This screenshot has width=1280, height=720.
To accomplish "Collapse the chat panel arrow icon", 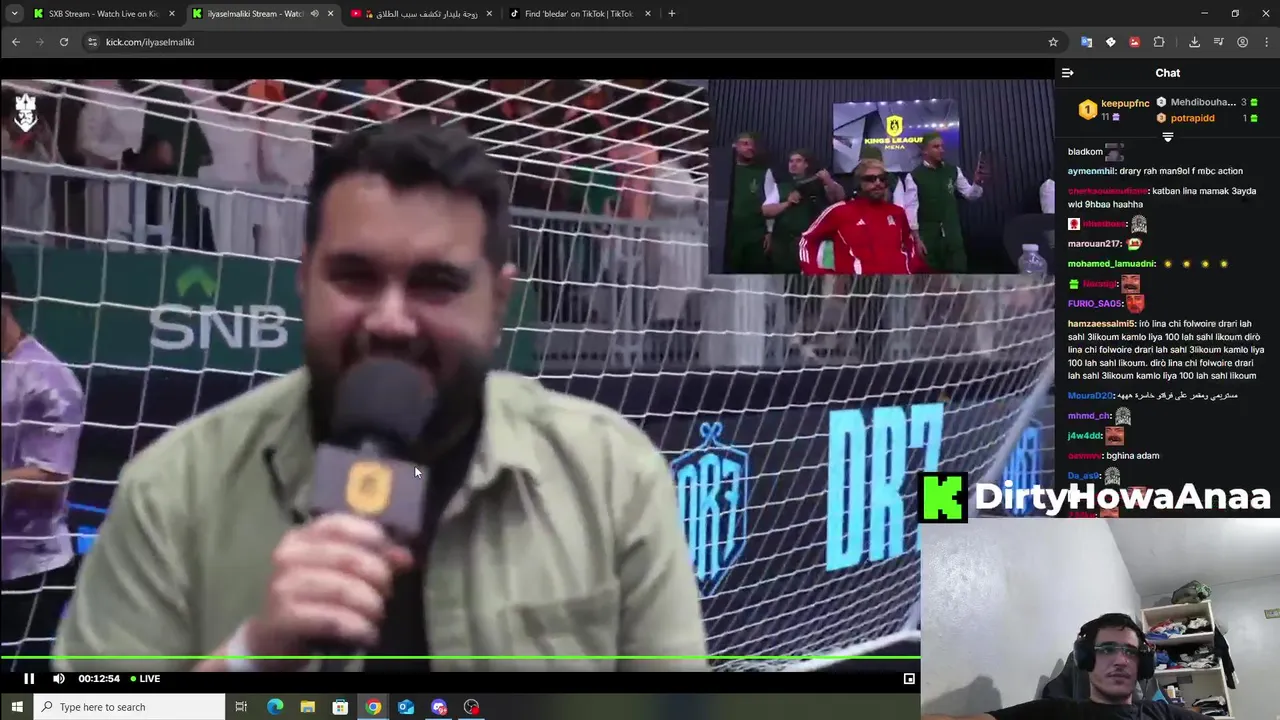I will [x=1067, y=72].
